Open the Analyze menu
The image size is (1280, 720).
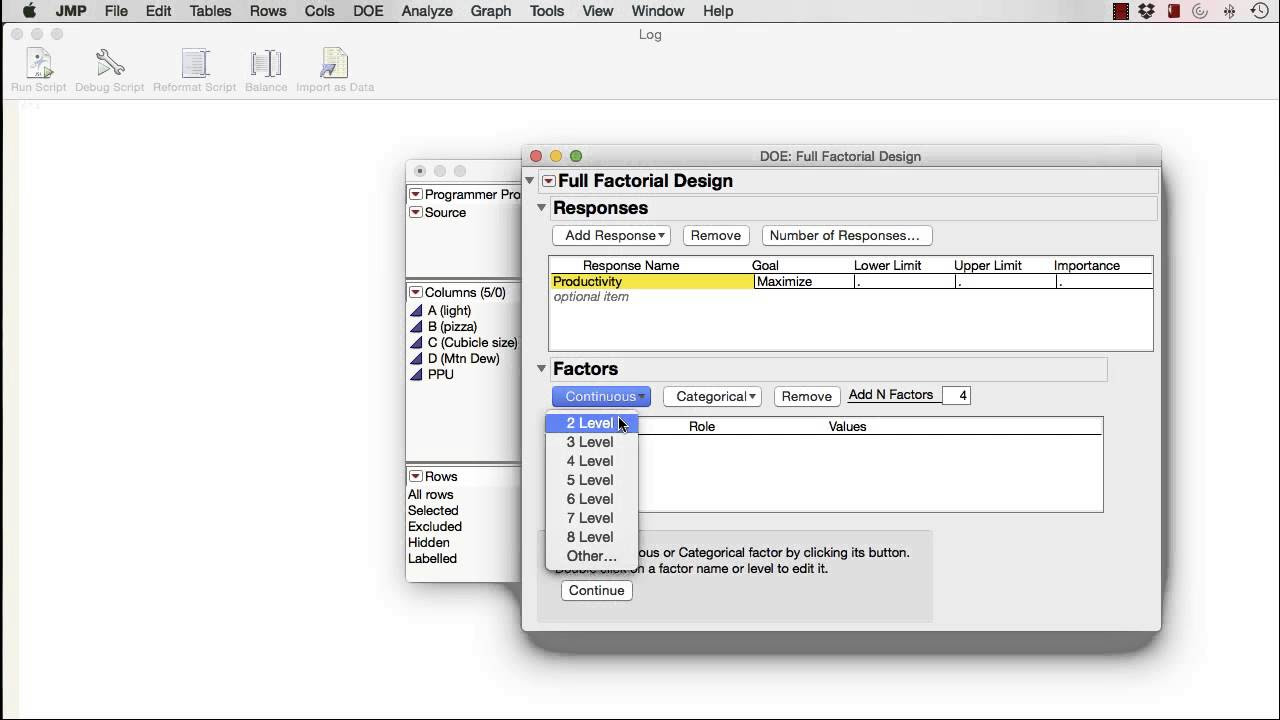point(427,11)
